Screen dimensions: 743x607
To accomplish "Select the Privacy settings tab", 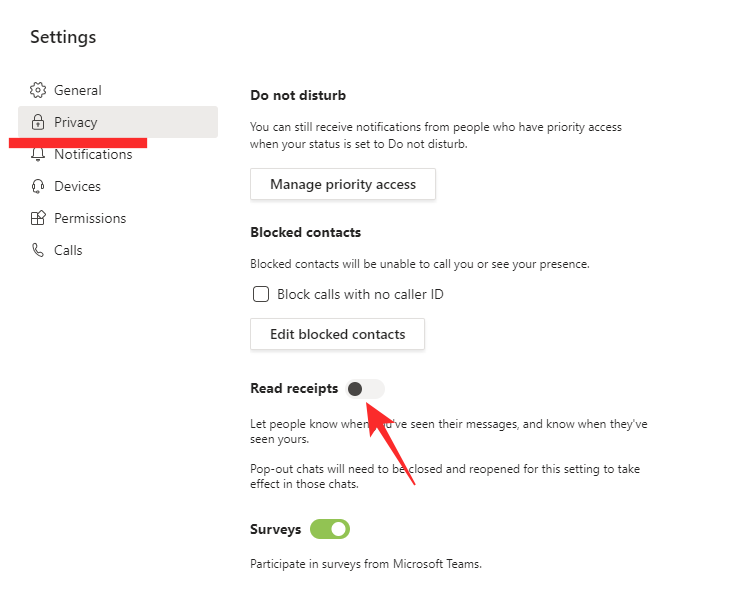I will tap(76, 122).
